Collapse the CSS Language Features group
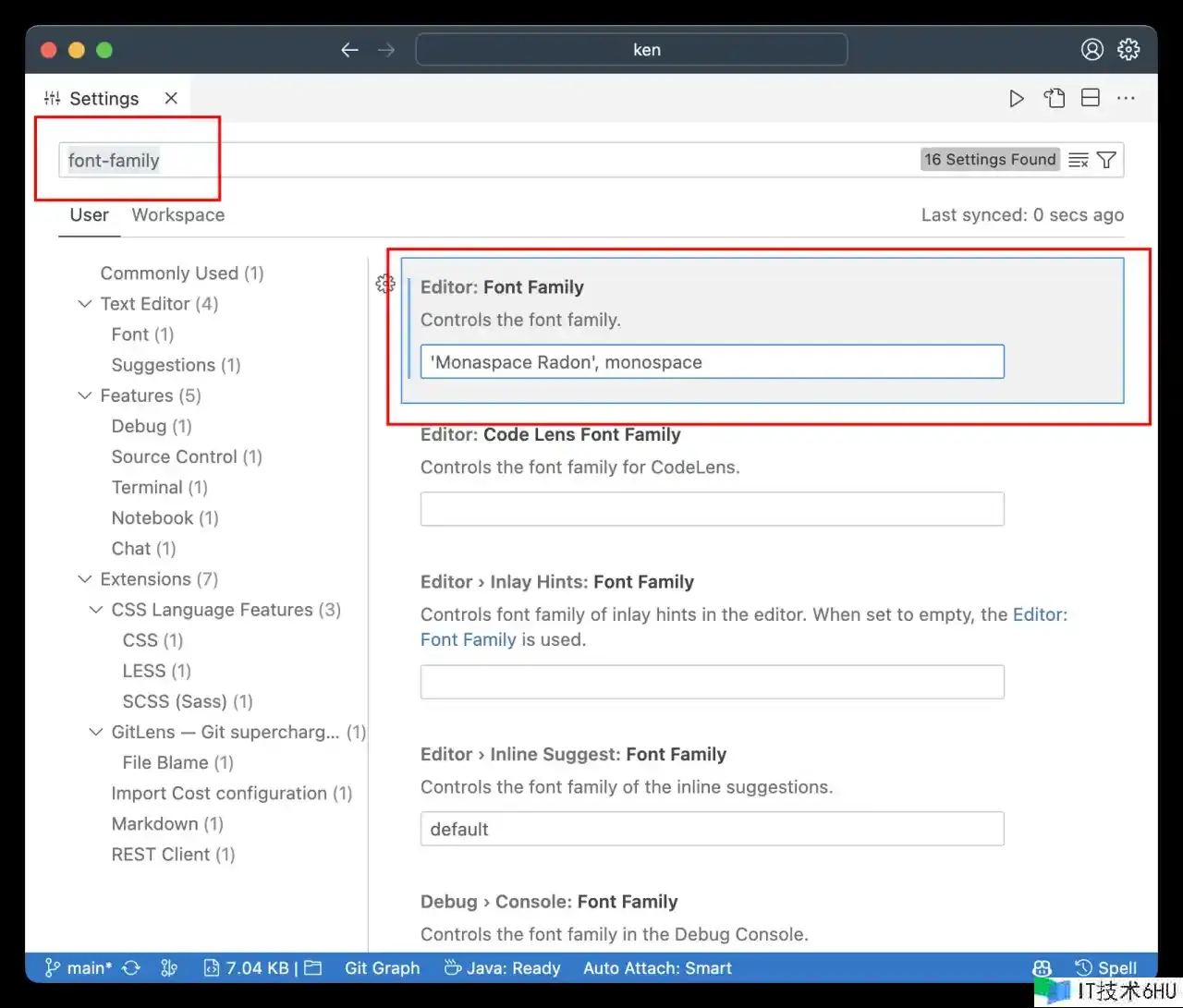This screenshot has width=1183, height=1008. click(96, 610)
